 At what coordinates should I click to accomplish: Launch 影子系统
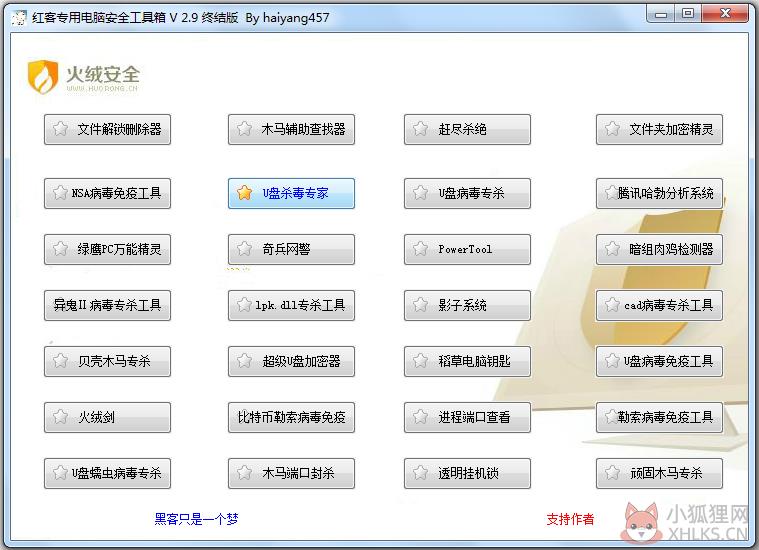(x=468, y=306)
